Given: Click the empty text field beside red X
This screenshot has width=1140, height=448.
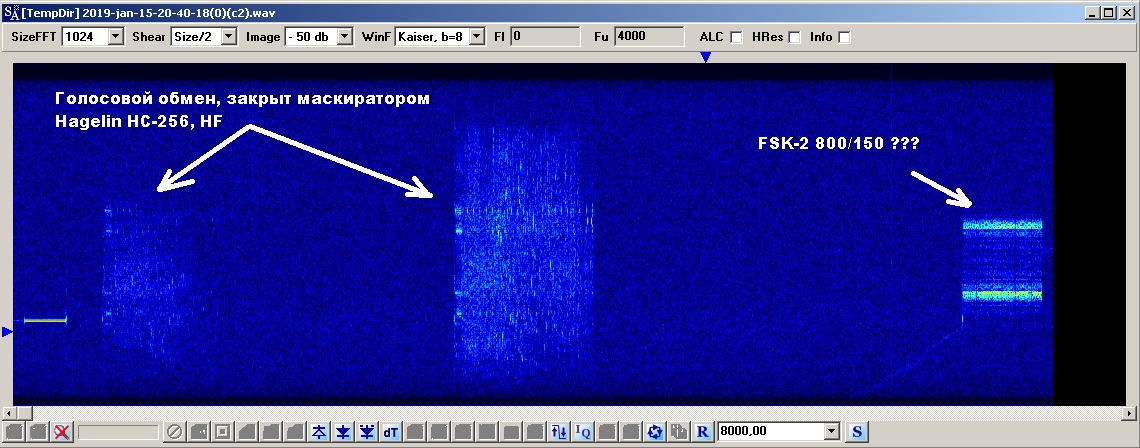Looking at the screenshot, I should point(118,432).
